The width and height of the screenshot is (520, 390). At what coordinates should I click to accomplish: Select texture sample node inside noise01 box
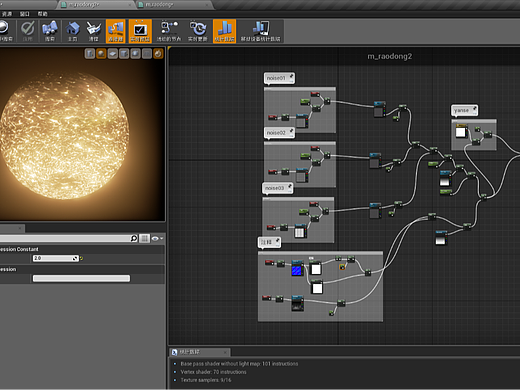pyautogui.click(x=302, y=121)
